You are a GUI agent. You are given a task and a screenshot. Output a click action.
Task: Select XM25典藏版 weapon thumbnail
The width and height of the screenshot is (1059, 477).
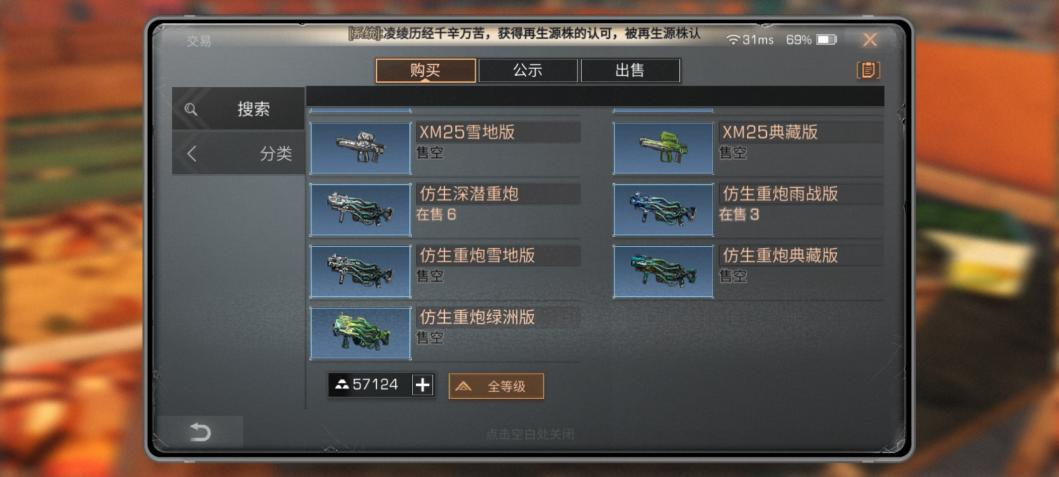(663, 148)
